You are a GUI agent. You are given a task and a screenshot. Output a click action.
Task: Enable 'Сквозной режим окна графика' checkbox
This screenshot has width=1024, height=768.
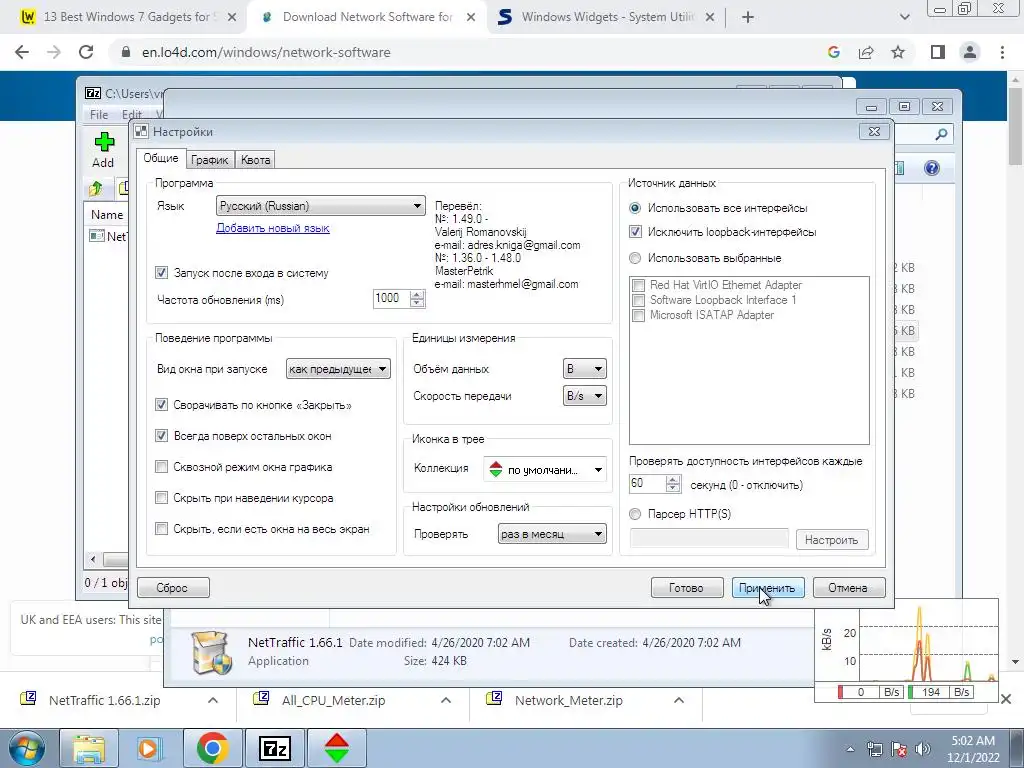tap(161, 467)
